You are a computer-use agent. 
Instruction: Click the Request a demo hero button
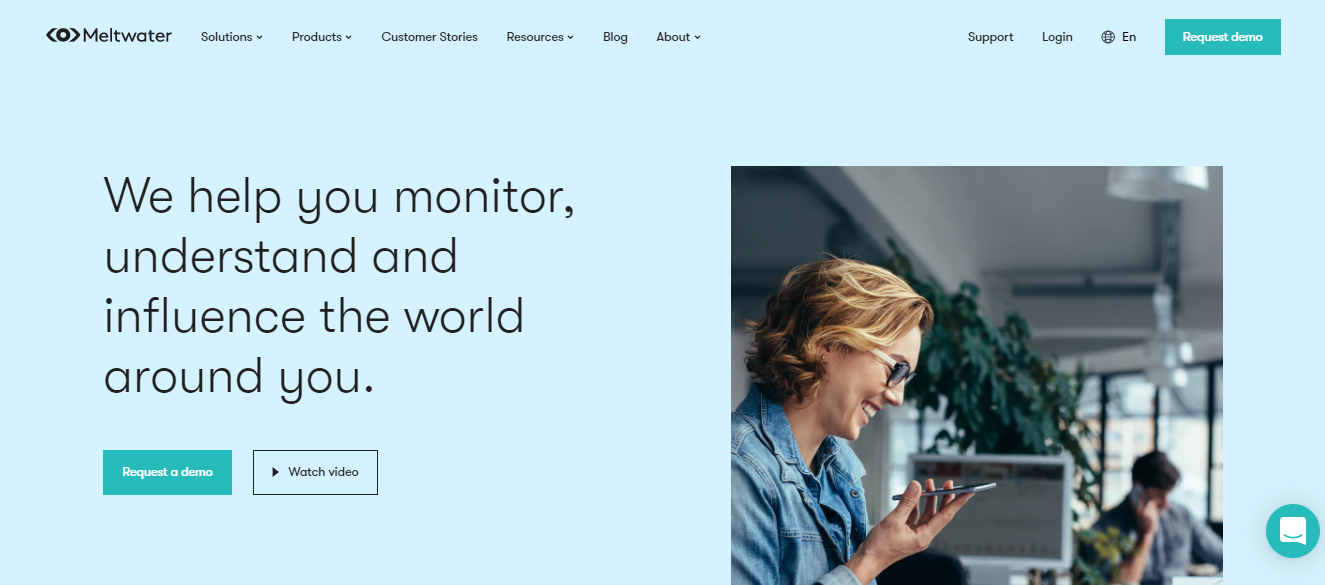pyautogui.click(x=167, y=472)
